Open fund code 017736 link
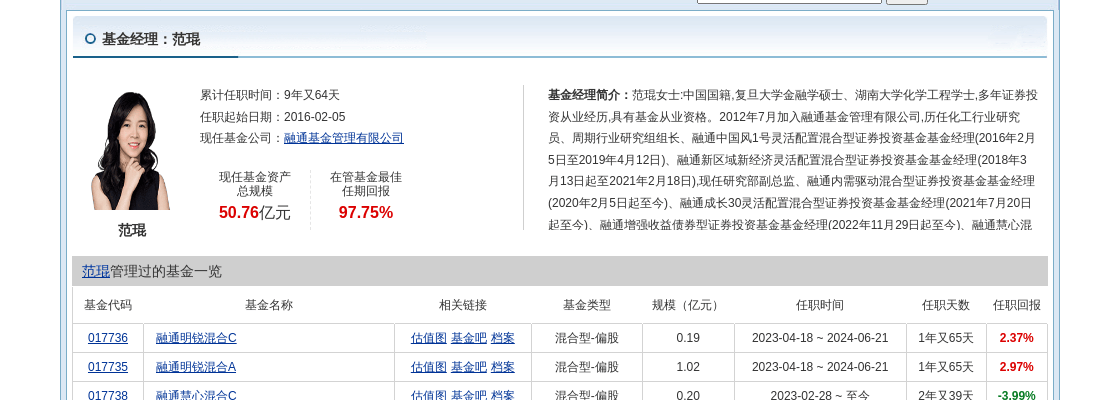The image size is (1120, 400). tap(108, 338)
